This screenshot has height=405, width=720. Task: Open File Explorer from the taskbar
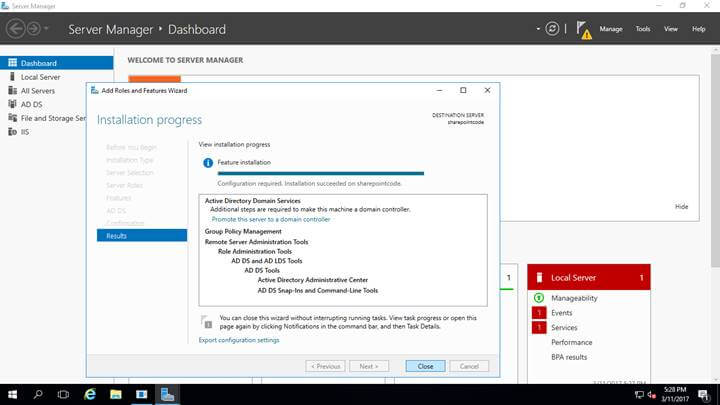click(x=116, y=394)
